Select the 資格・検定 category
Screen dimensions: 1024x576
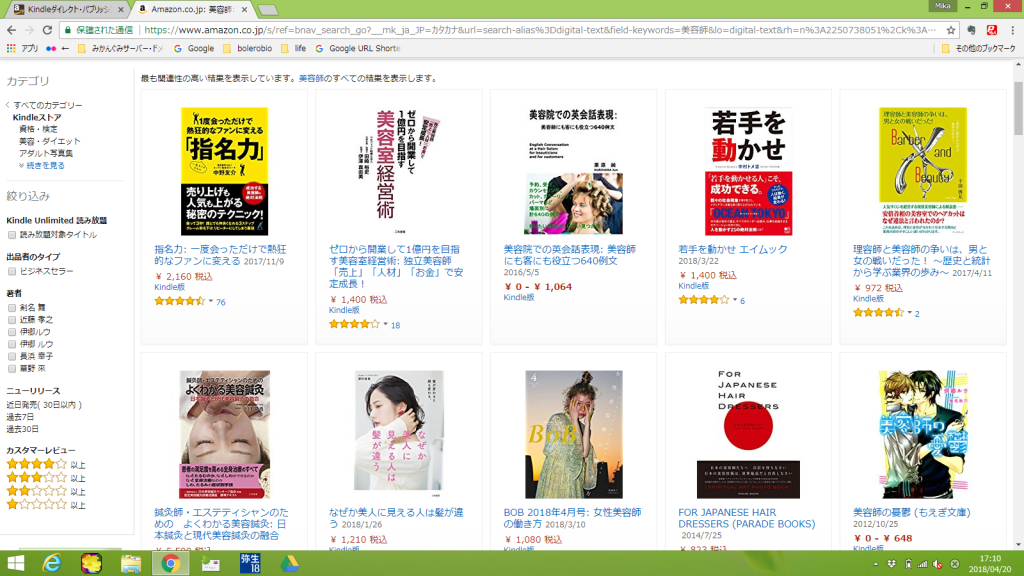(38, 129)
